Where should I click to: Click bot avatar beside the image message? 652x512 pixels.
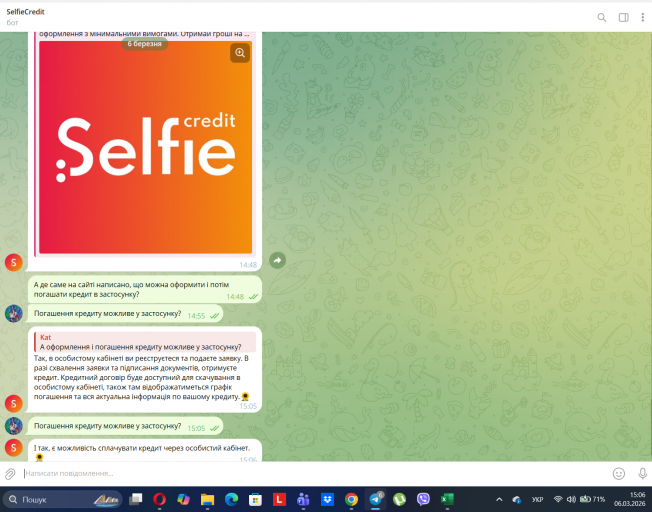13,262
